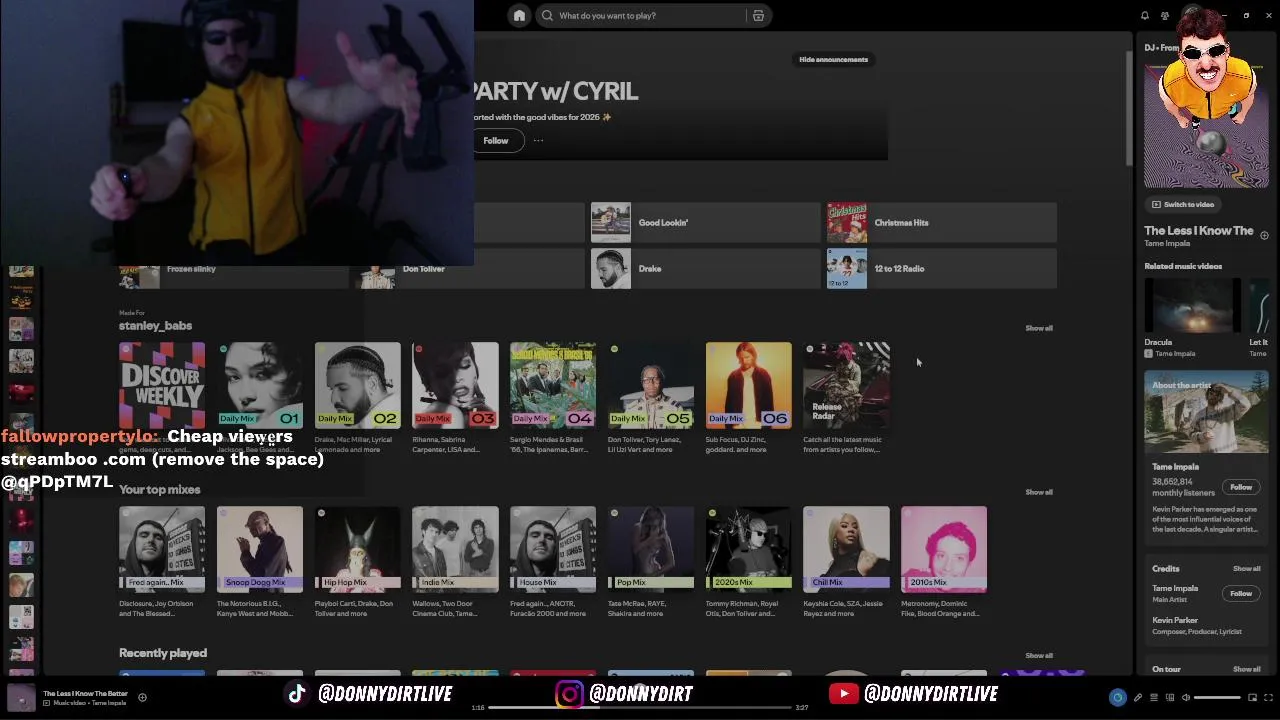Viewport: 1280px width, 720px height.
Task: Open the Indie Mix cover
Action: pos(455,549)
